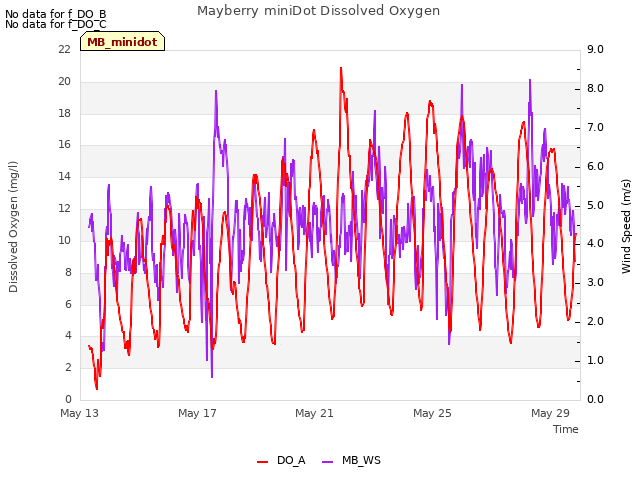Screen dimensions: 640x480
Task: Click the purple MB_WS legend swatch
Action: click(x=327, y=462)
